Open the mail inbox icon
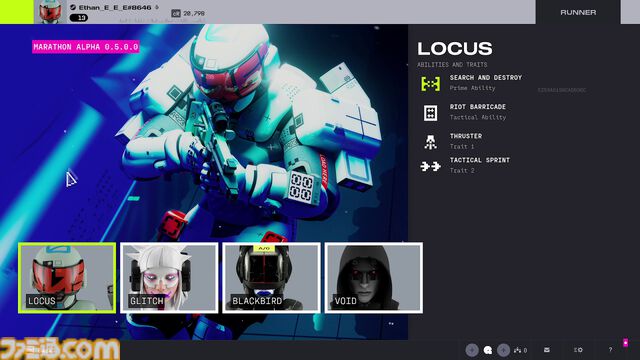 [x=547, y=350]
